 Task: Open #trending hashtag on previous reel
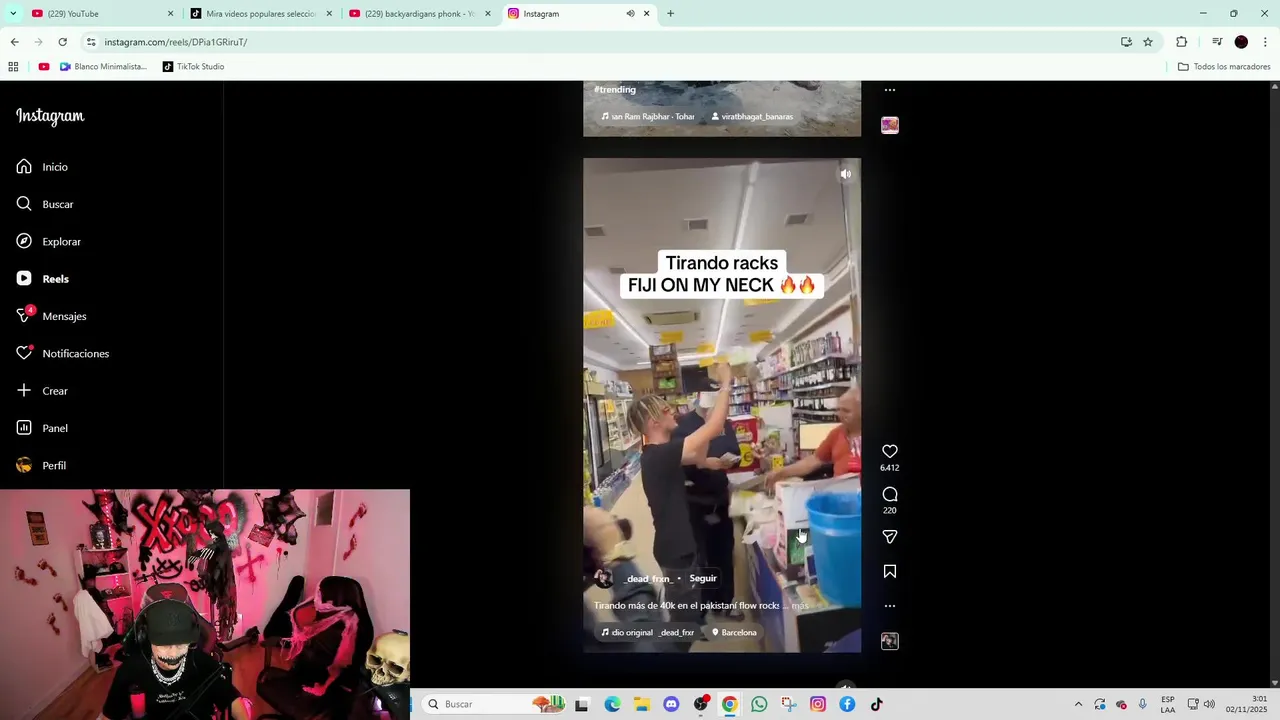(x=615, y=90)
